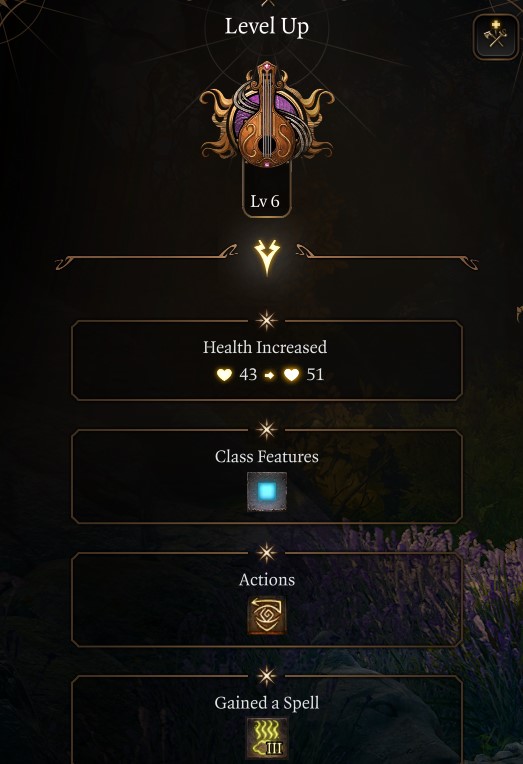Click the heart icon beside 51
Viewport: 523px width, 764px height.
click(291, 375)
